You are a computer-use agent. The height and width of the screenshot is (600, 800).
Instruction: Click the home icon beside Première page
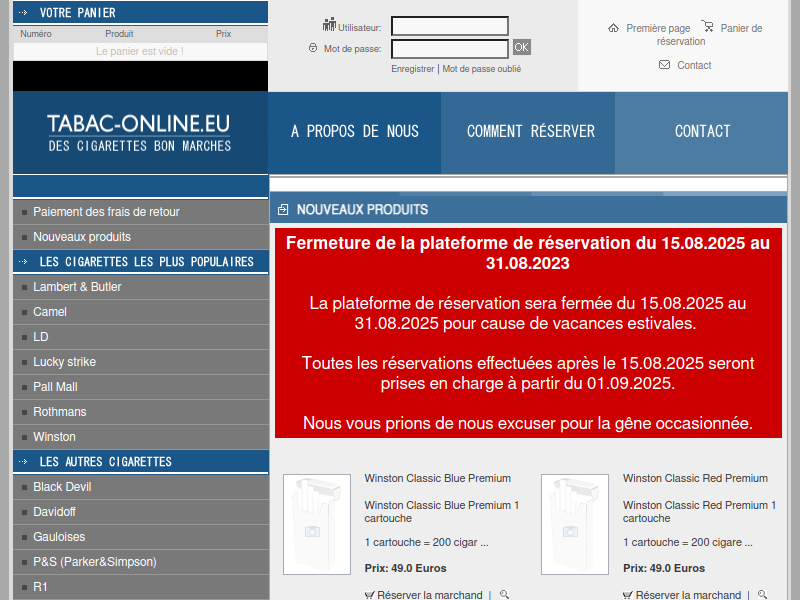pyautogui.click(x=613, y=28)
